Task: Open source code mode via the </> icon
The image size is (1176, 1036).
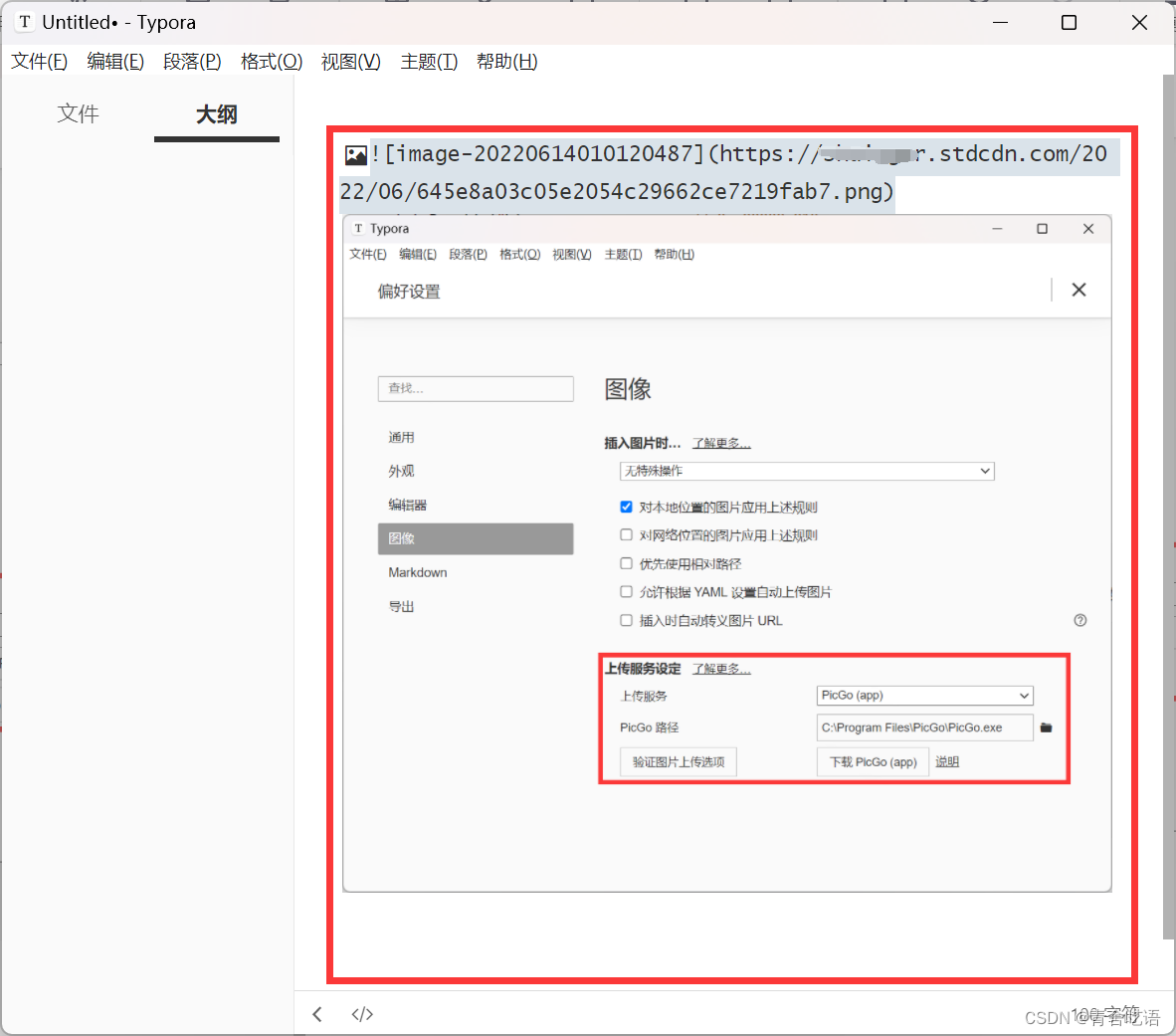Action: pyautogui.click(x=362, y=1013)
